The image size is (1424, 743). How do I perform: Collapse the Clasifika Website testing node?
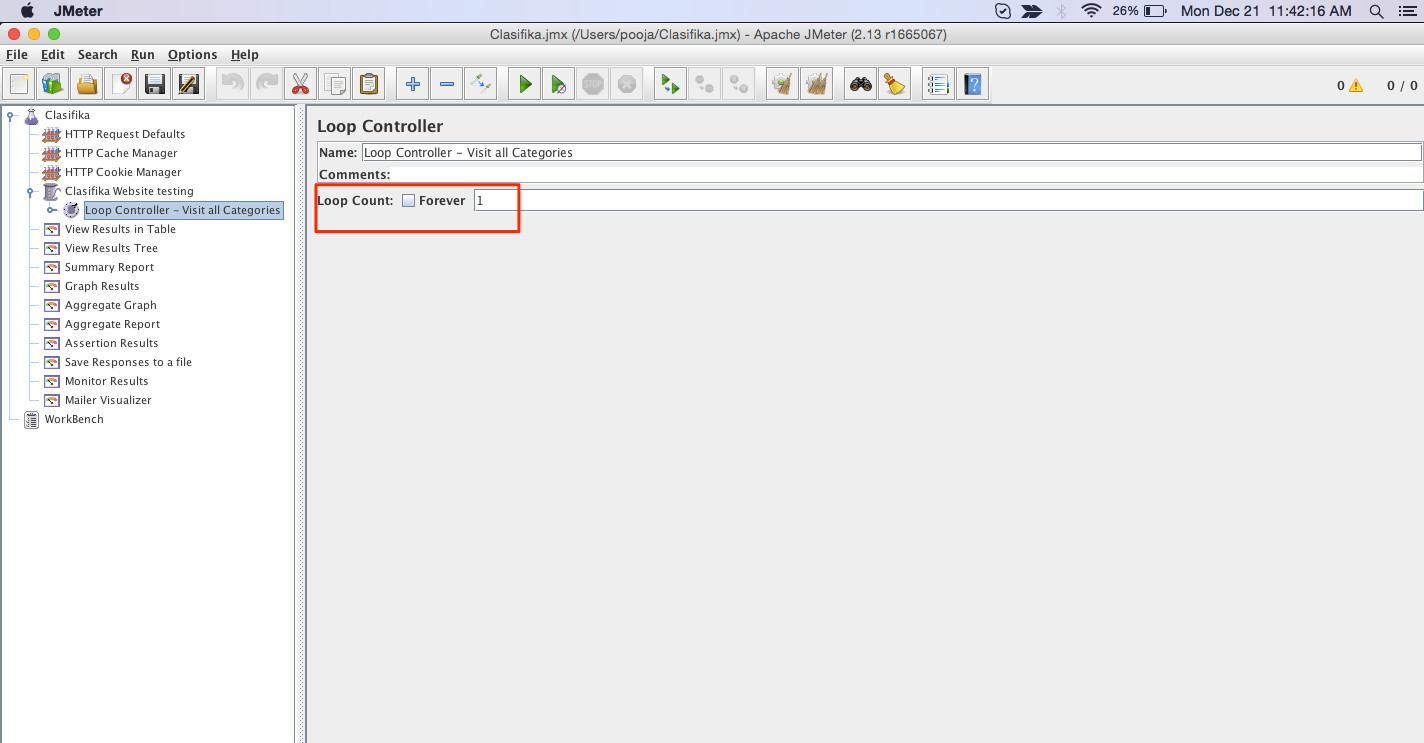[31, 191]
